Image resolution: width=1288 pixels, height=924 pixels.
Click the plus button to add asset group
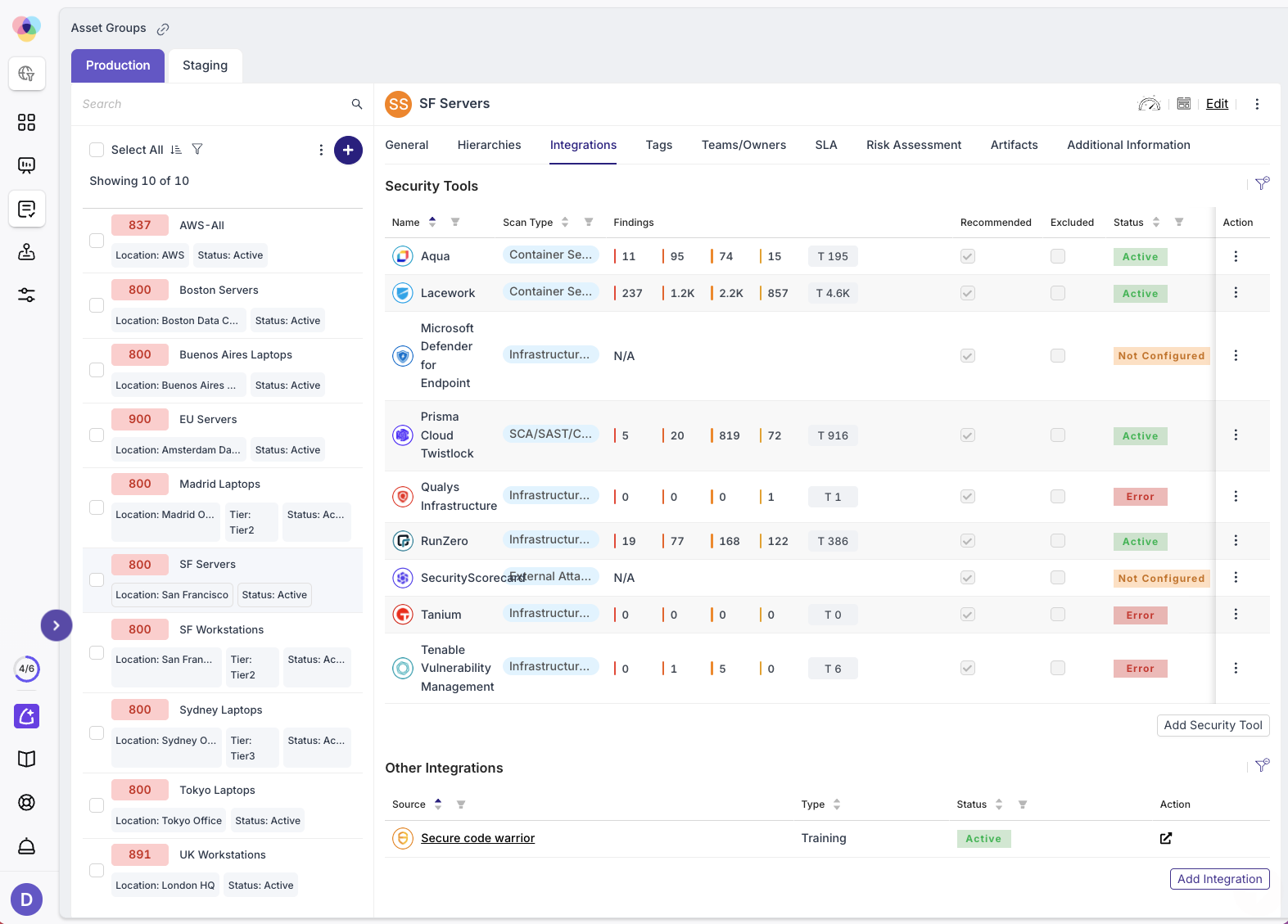348,150
